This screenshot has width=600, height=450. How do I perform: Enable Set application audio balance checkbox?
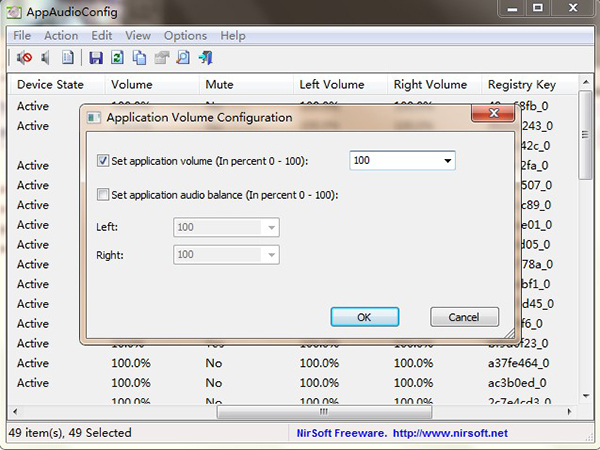(x=103, y=194)
